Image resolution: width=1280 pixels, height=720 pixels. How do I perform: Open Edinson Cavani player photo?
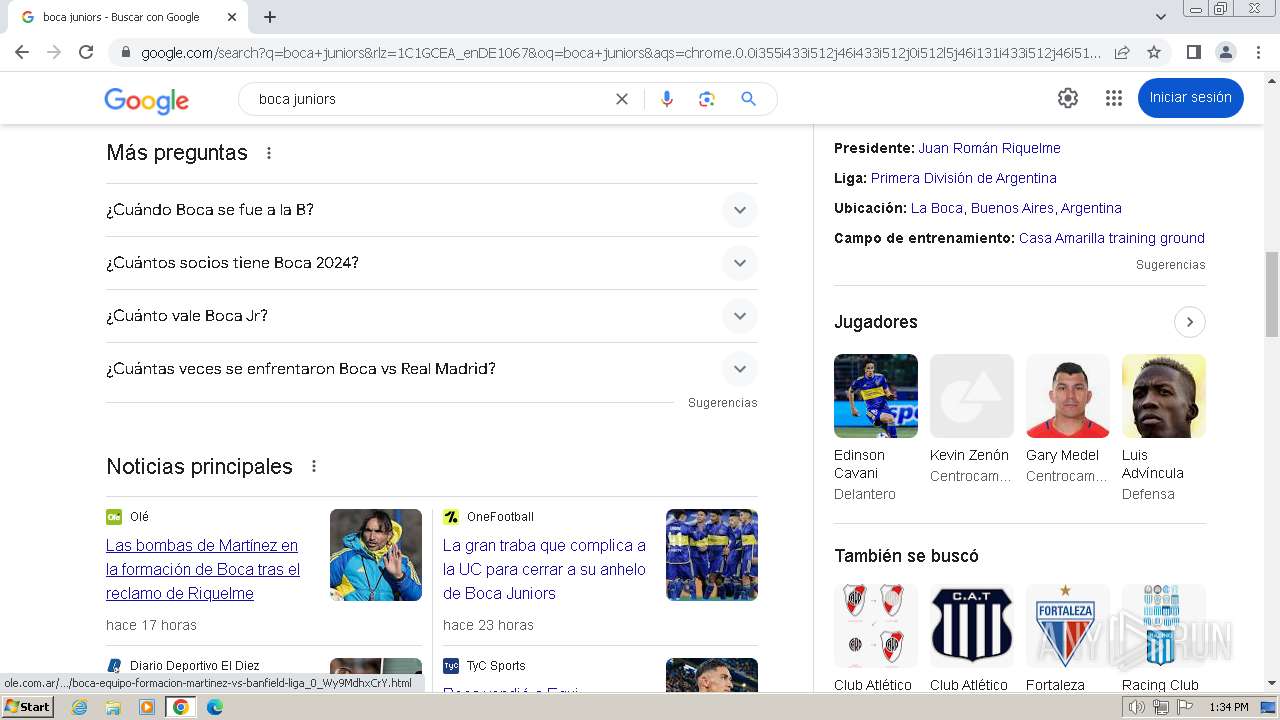(876, 396)
